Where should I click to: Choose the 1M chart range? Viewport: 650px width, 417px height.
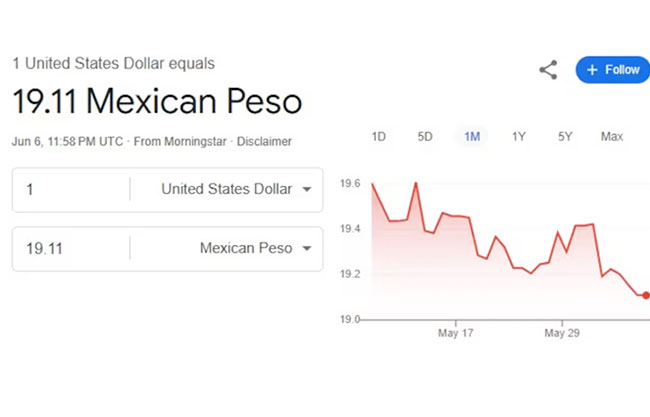coord(472,136)
